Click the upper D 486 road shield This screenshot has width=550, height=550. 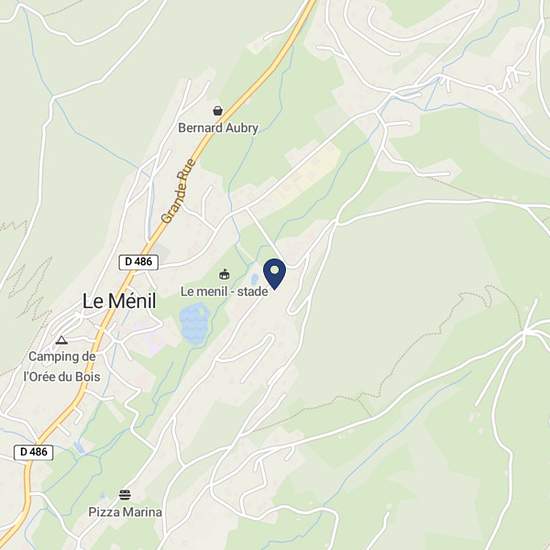(x=139, y=262)
